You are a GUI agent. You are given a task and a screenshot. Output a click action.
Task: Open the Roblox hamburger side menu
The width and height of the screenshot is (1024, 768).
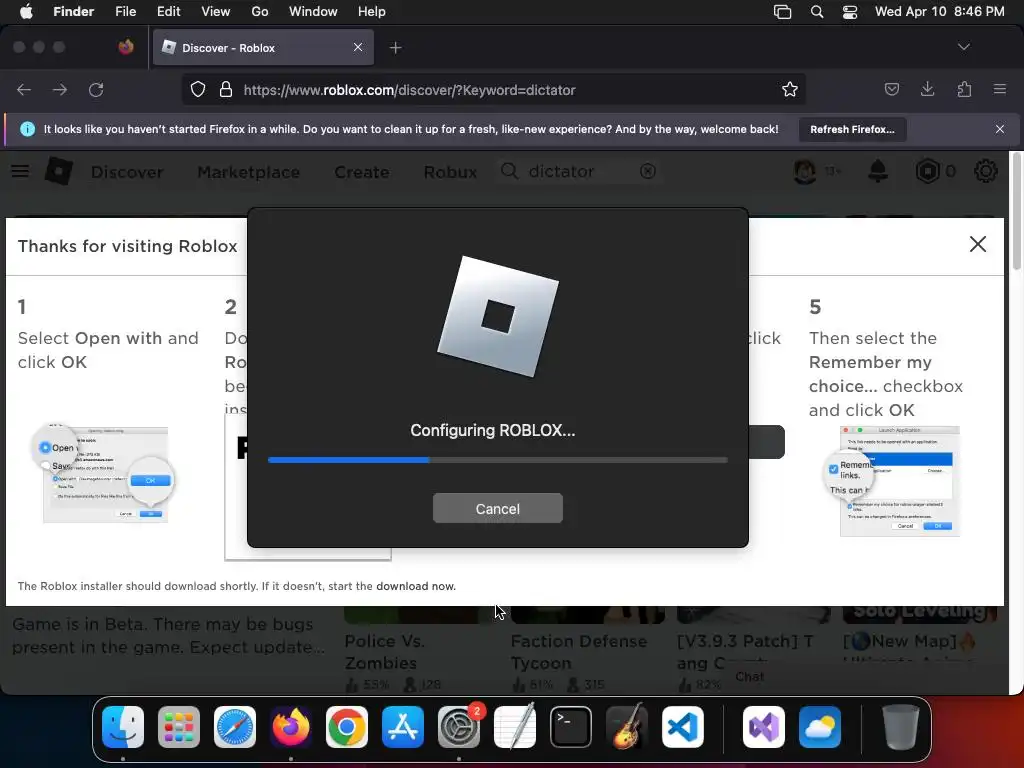(x=20, y=171)
